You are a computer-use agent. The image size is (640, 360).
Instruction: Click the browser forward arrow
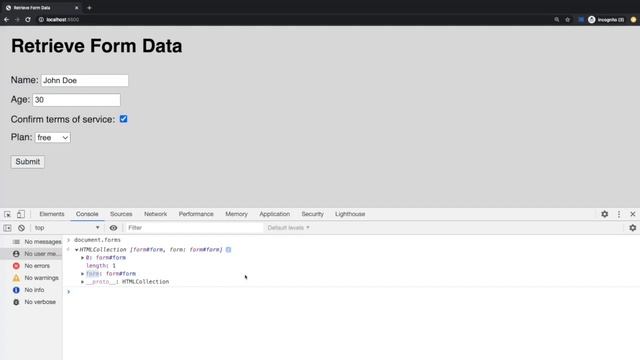pyautogui.click(x=17, y=20)
